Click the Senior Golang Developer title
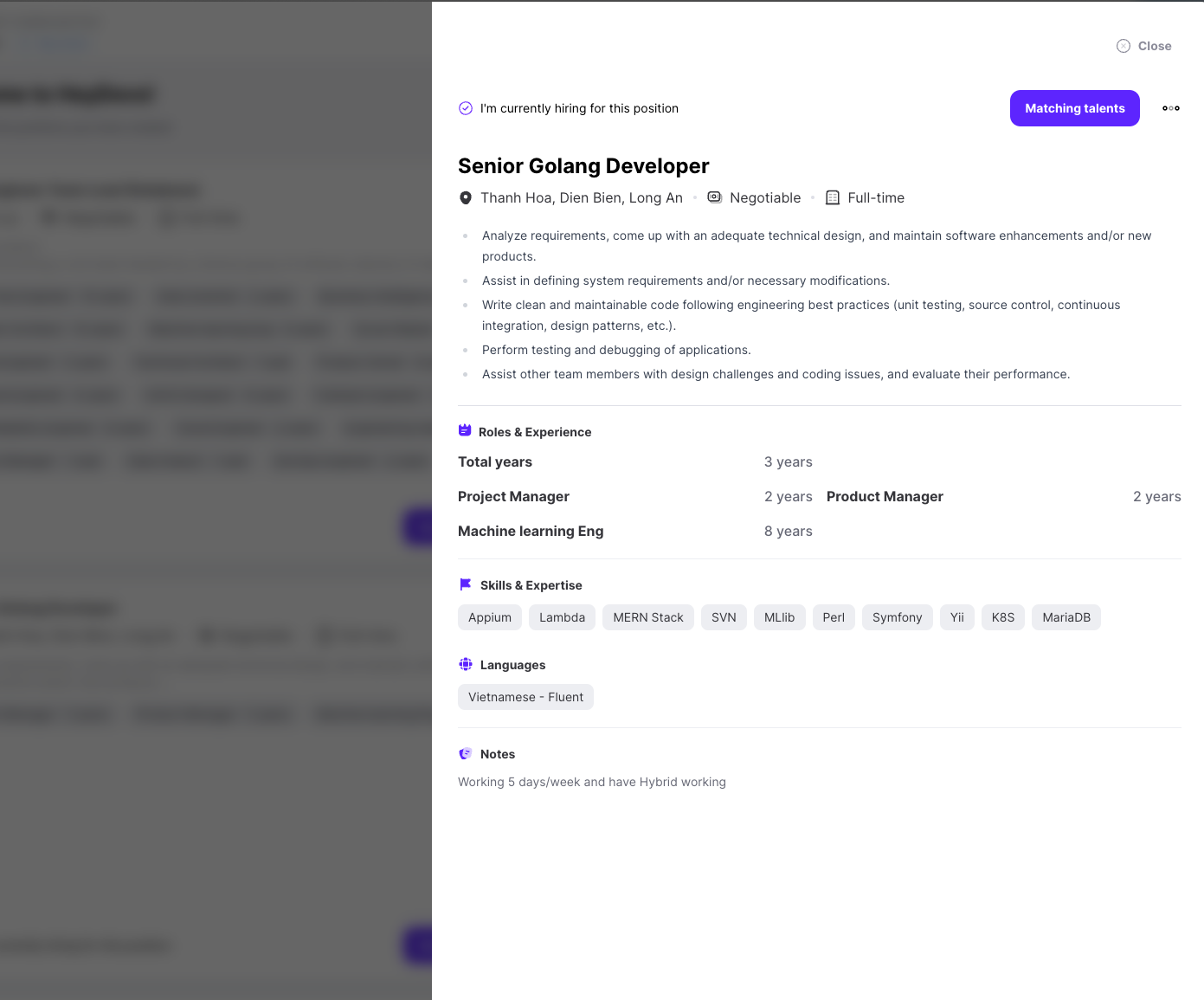The width and height of the screenshot is (1204, 1000). pos(583,165)
